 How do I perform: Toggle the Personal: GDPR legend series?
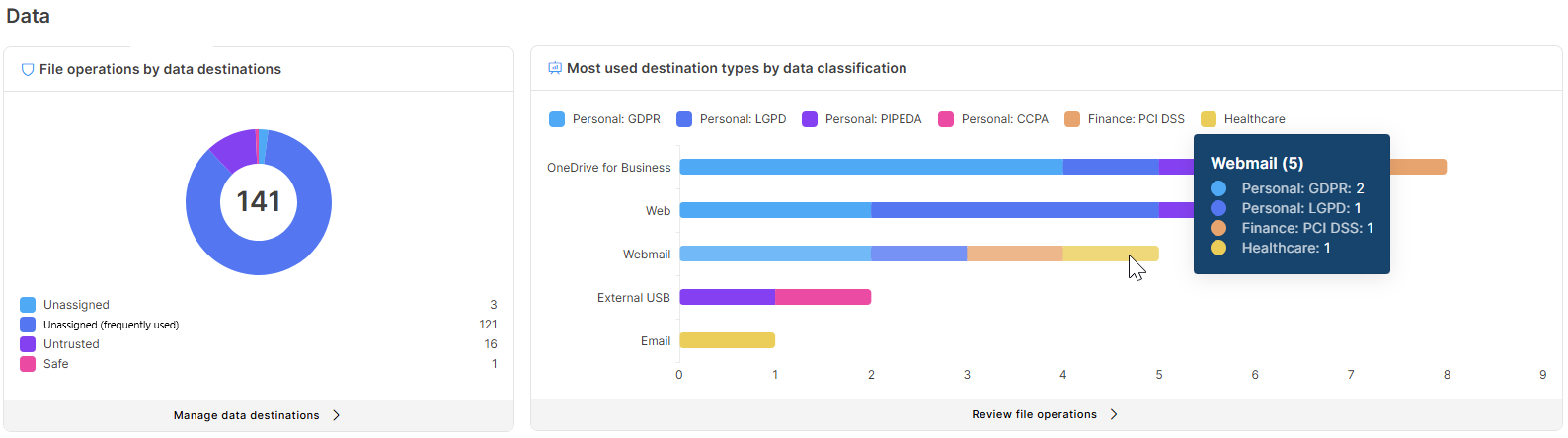(604, 119)
